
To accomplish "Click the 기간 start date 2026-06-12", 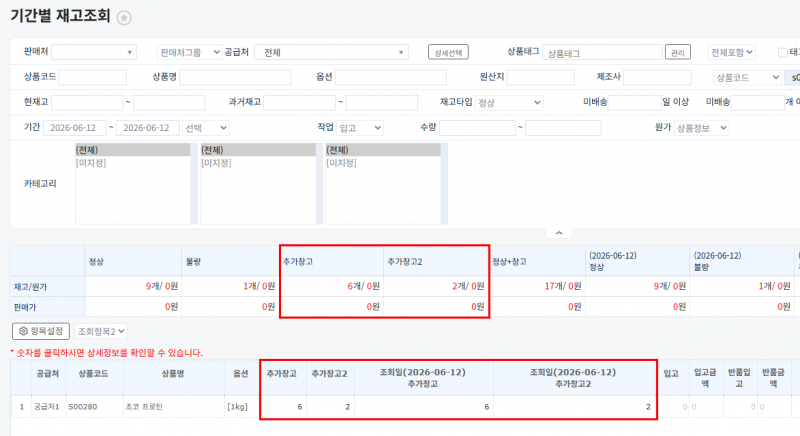I will click(75, 127).
